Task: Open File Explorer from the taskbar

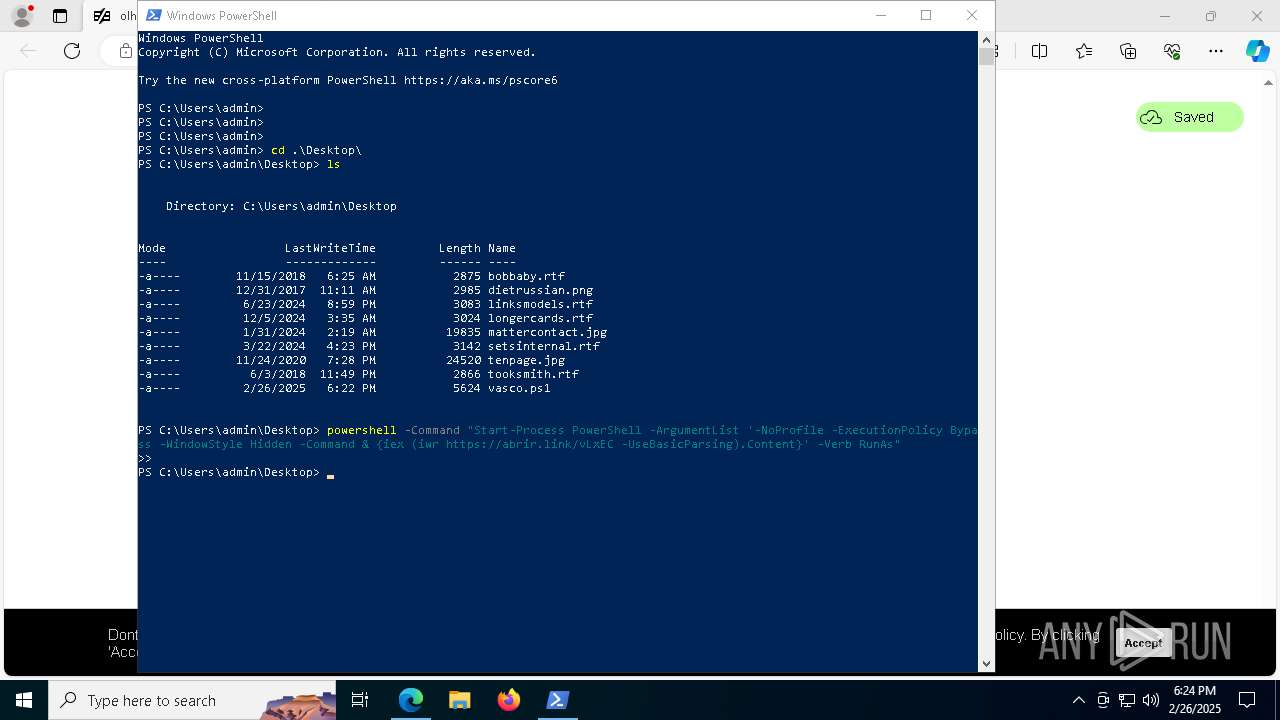Action: (459, 700)
